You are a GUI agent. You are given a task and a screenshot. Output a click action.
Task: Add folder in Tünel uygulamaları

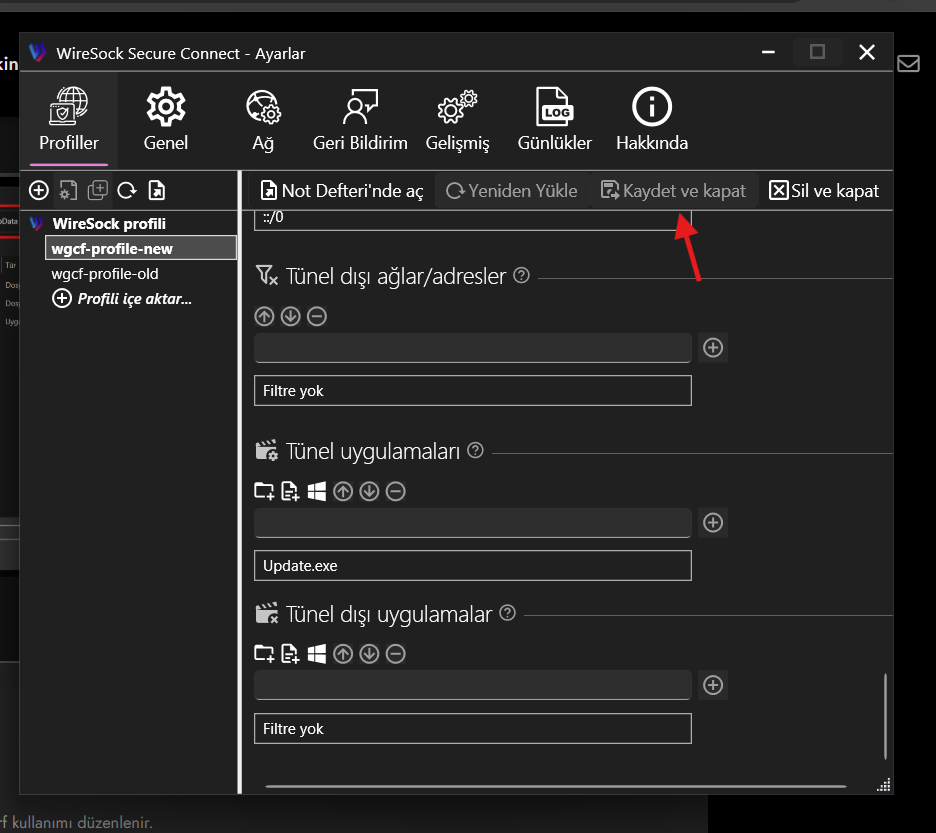click(264, 491)
